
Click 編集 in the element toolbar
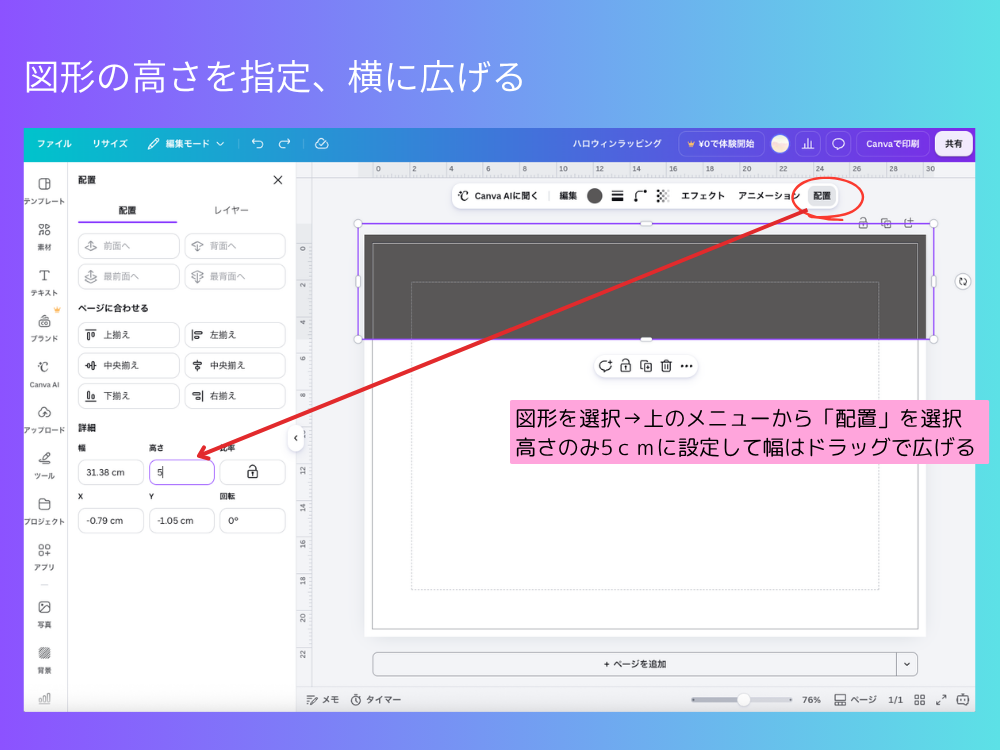point(568,196)
